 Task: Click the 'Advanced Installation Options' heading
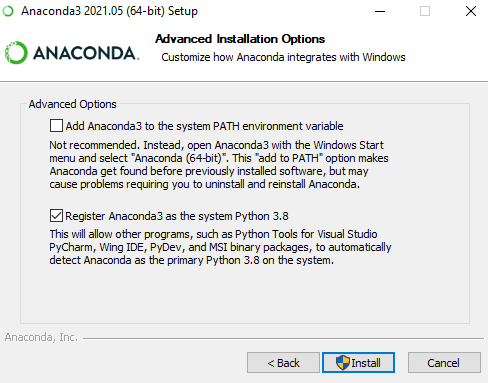240,39
